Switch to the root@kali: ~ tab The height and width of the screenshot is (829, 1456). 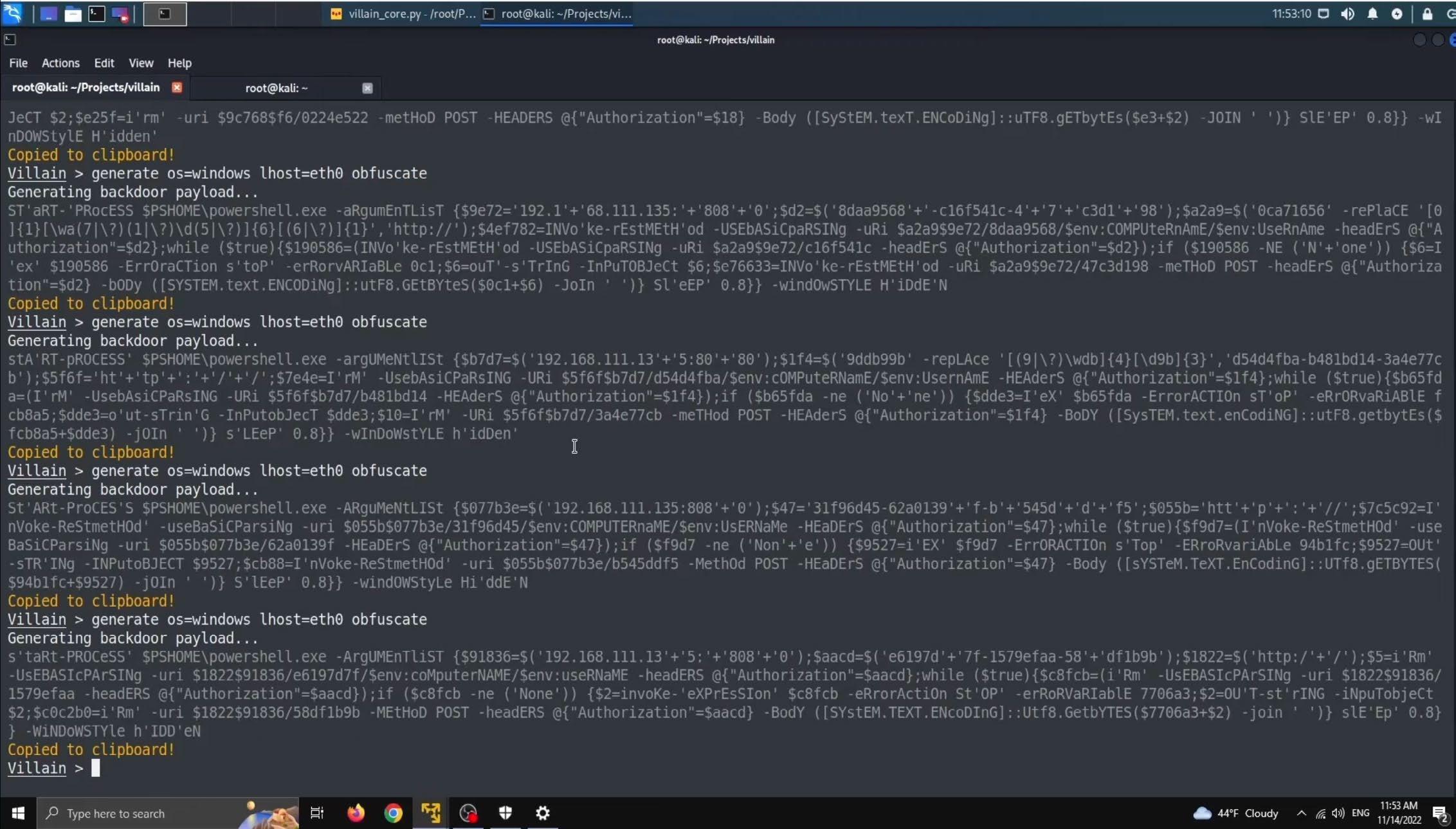click(x=277, y=88)
